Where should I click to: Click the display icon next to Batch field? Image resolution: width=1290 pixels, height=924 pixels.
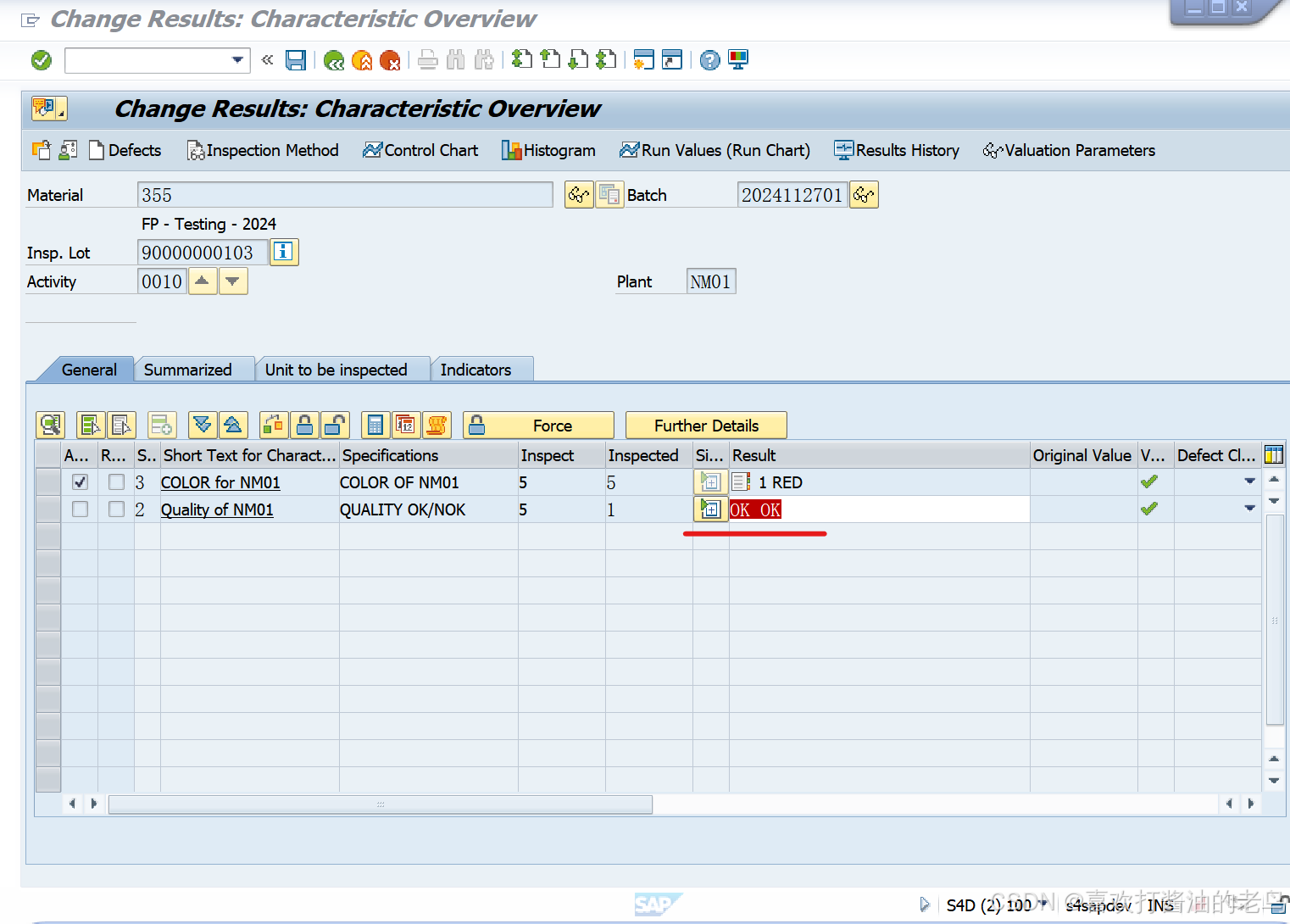click(864, 195)
